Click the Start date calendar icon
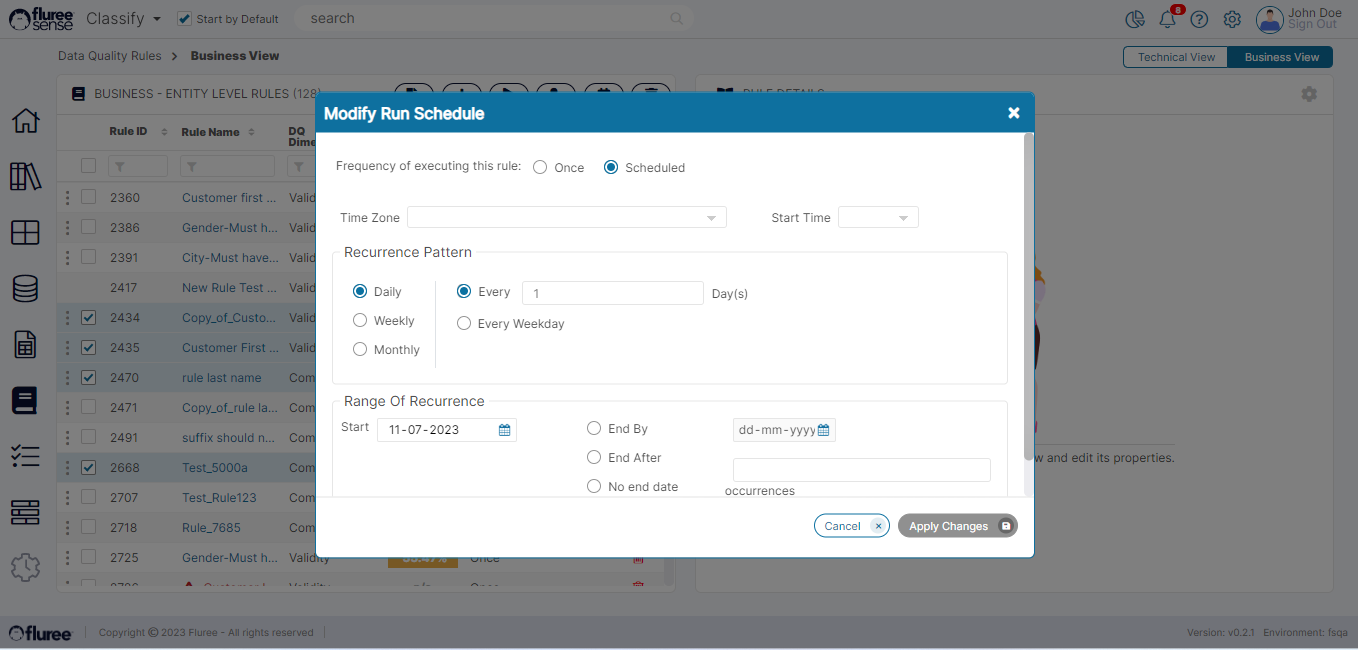Viewport: 1358px width, 650px height. (505, 430)
